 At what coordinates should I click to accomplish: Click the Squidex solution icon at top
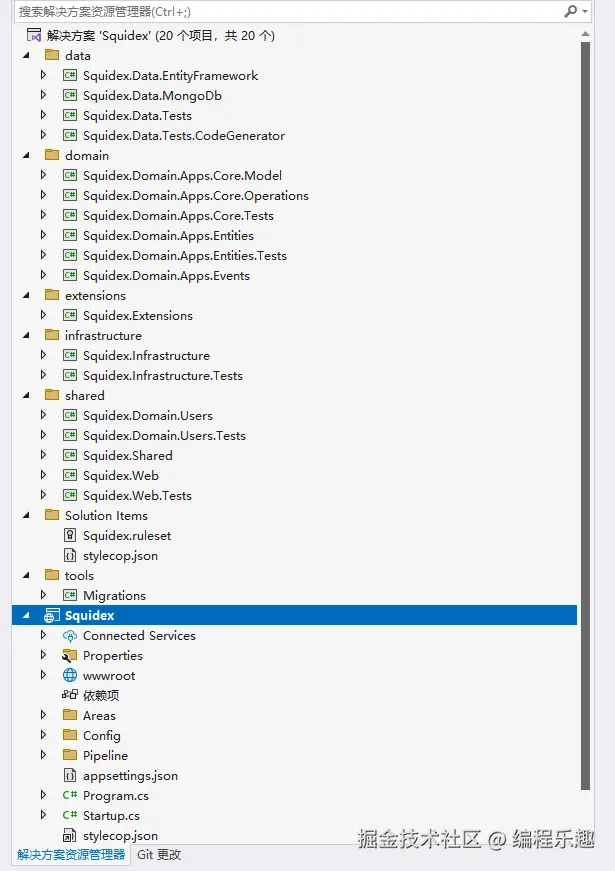(x=34, y=36)
